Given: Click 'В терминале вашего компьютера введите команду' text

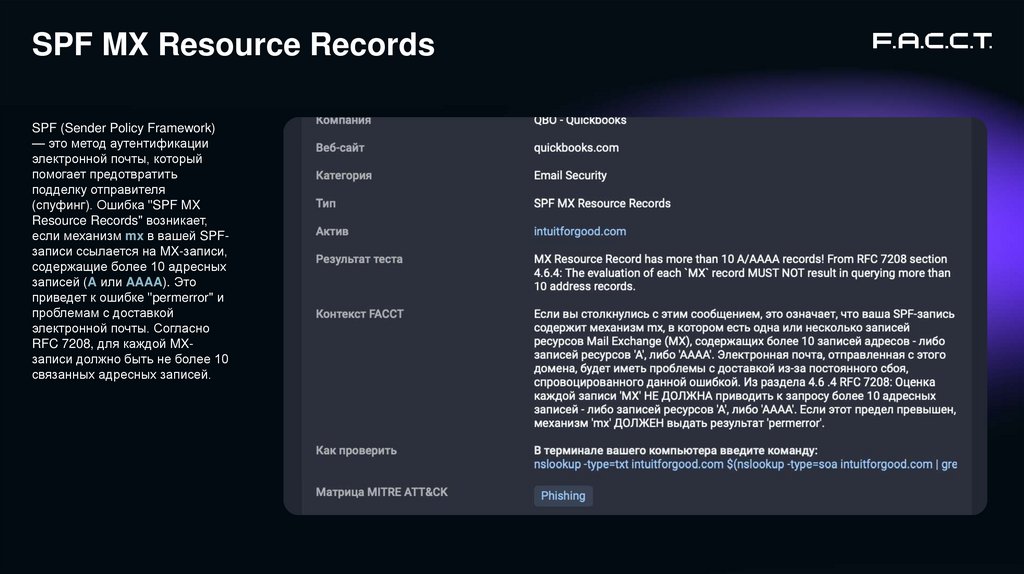Looking at the screenshot, I should (x=675, y=451).
